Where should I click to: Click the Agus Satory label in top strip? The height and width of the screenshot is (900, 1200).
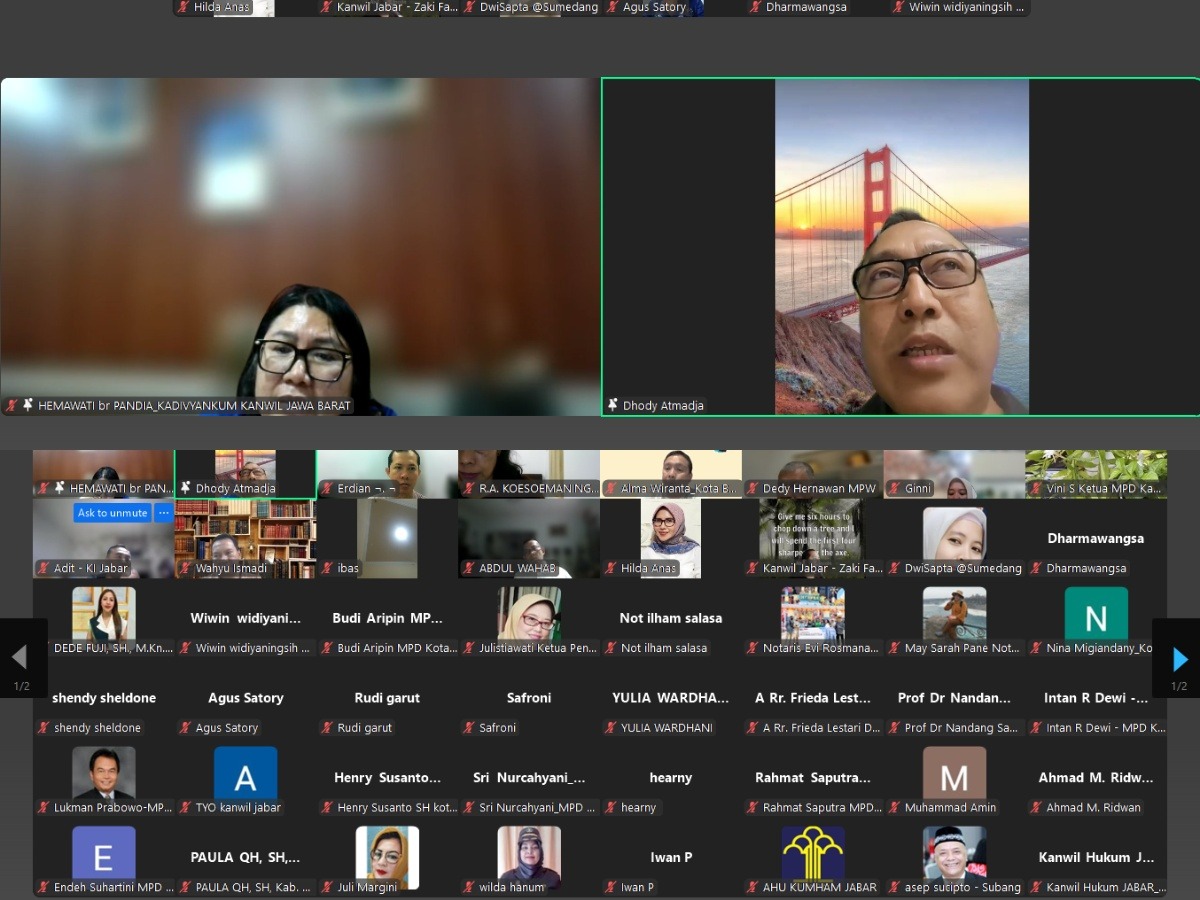click(x=655, y=7)
